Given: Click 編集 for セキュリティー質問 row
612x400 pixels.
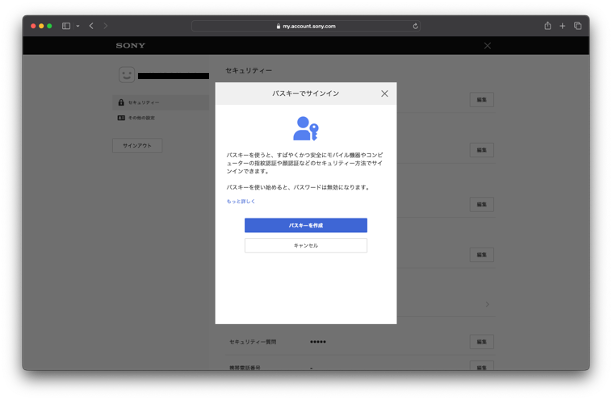Looking at the screenshot, I should pos(482,341).
